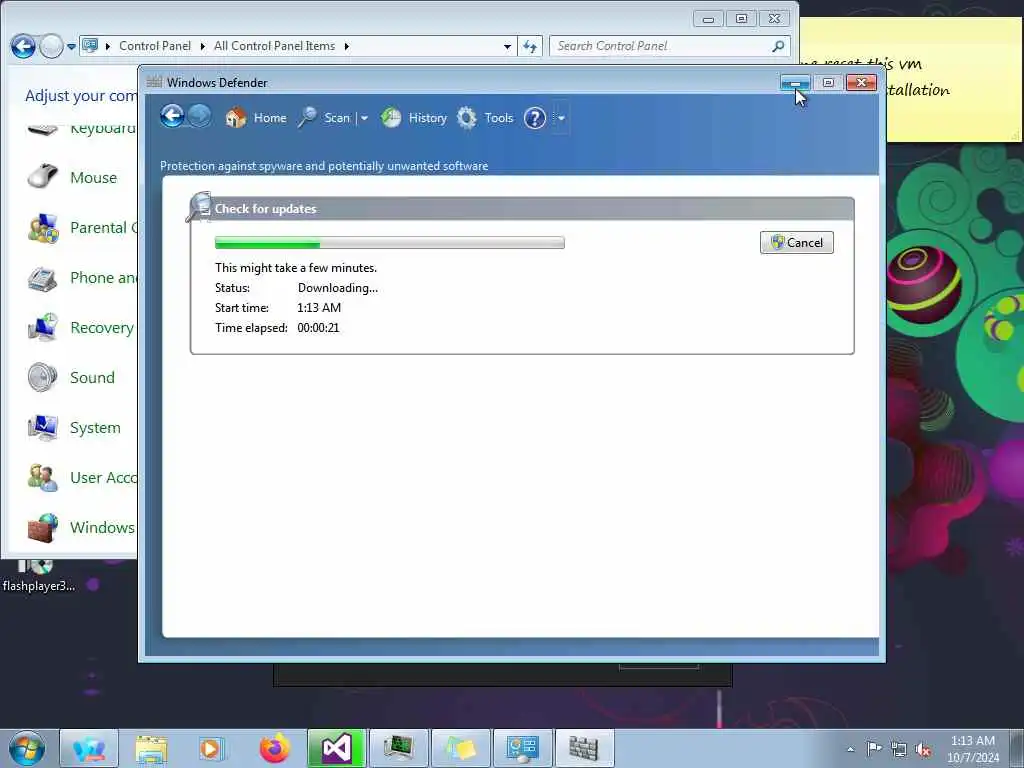The height and width of the screenshot is (768, 1024).
Task: Click Control Panel breadcrumb in address bar
Action: coord(155,46)
